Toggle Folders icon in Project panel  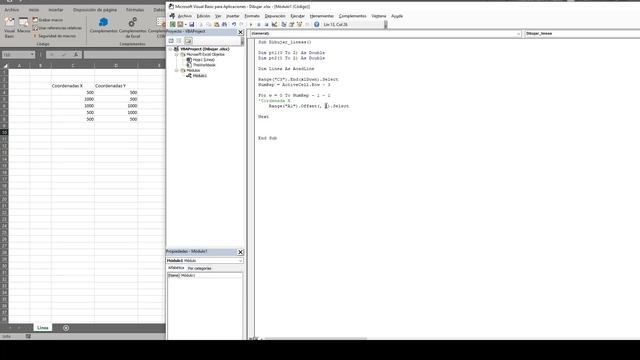188,41
